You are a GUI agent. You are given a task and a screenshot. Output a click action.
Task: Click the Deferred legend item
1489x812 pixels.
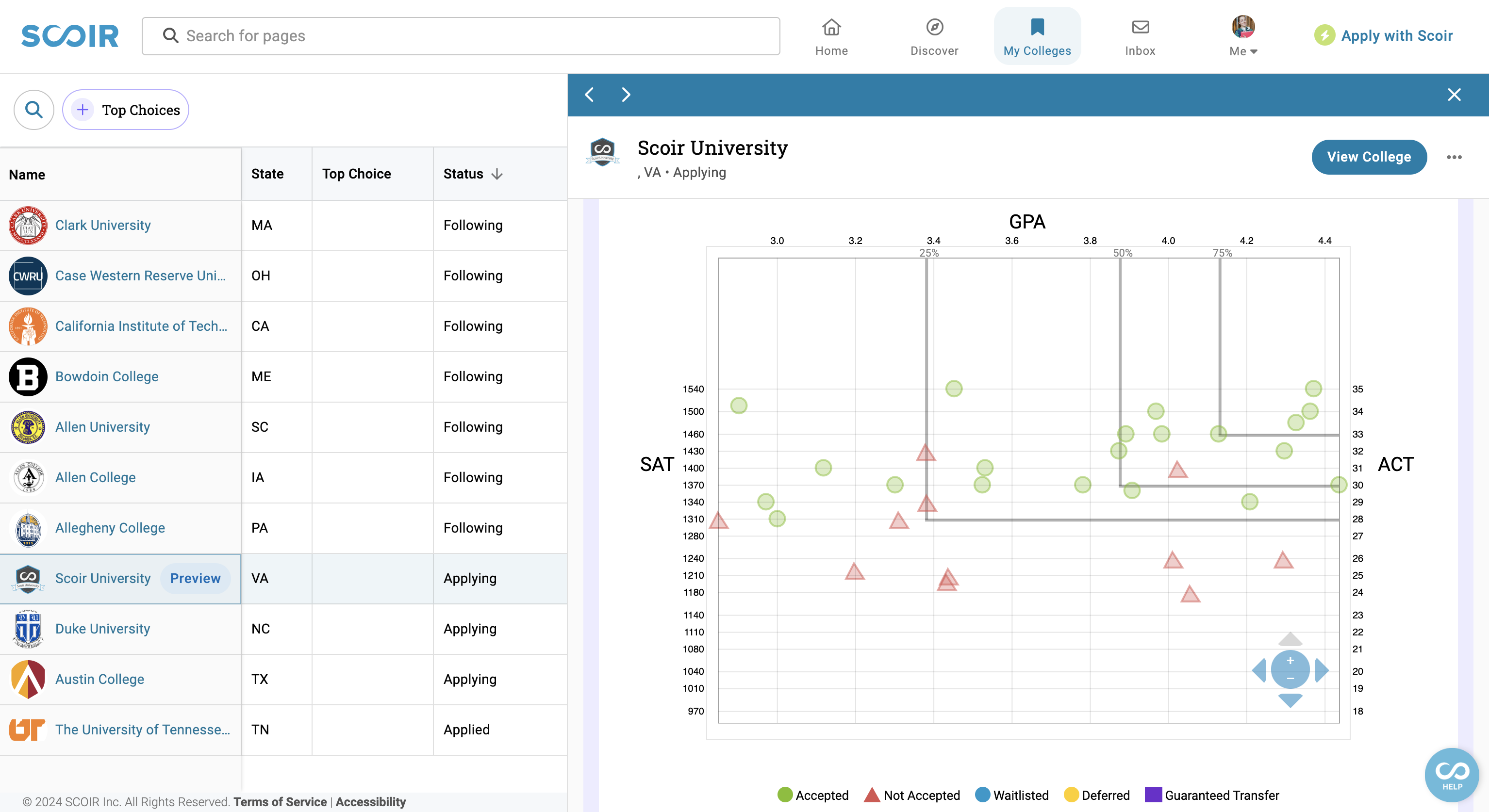(x=1096, y=795)
